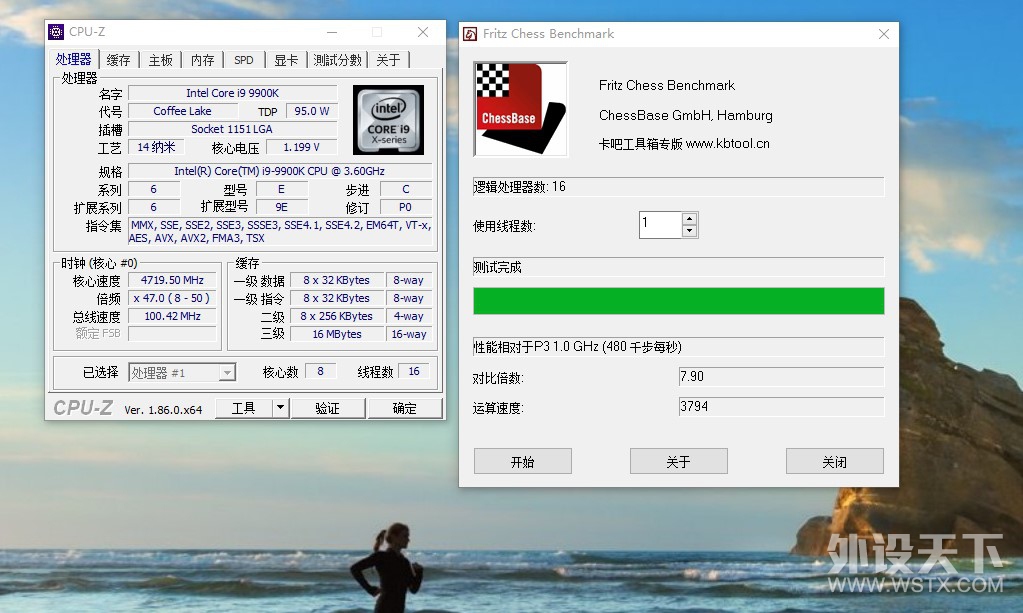
Task: Open the 内存 tab
Action: click(203, 60)
